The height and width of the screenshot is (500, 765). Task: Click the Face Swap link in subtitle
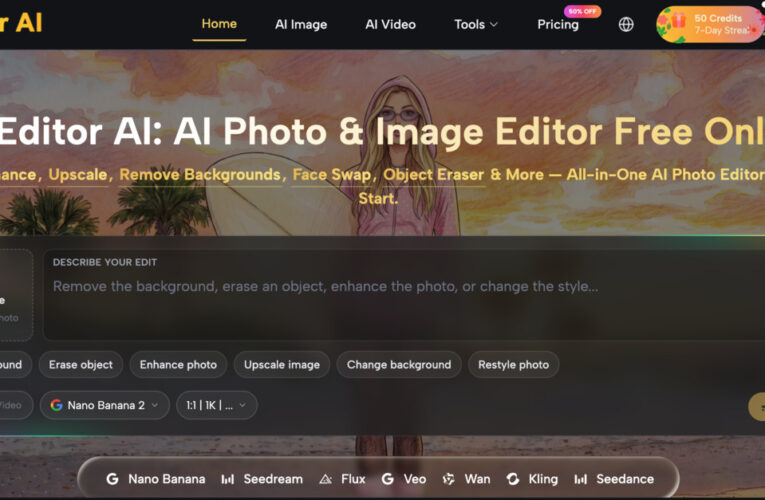[332, 175]
